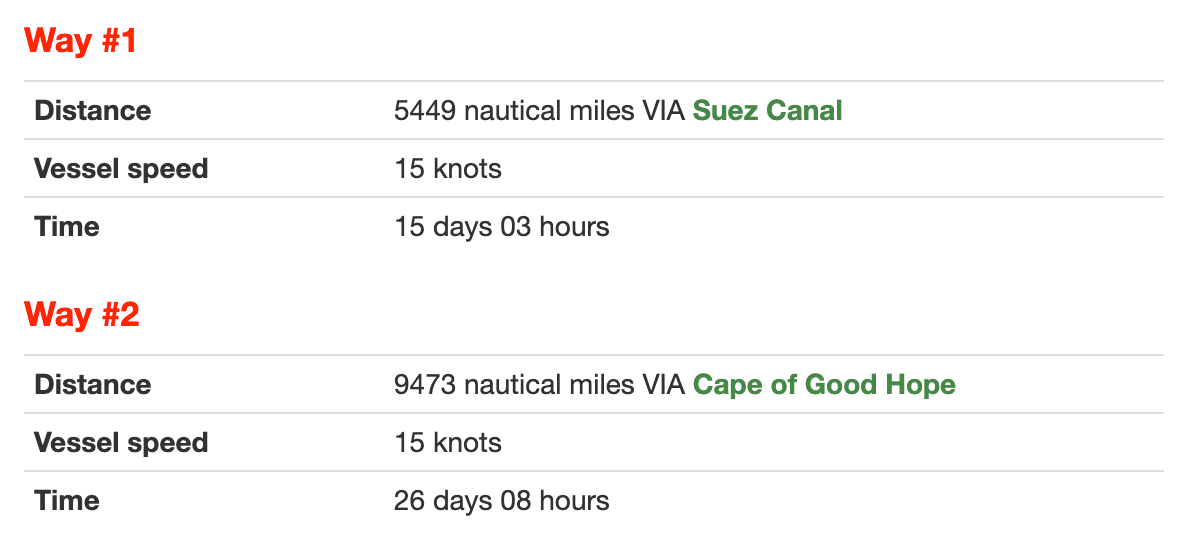Click the Distance label in Way #1 table
1190x548 pixels.
[93, 111]
